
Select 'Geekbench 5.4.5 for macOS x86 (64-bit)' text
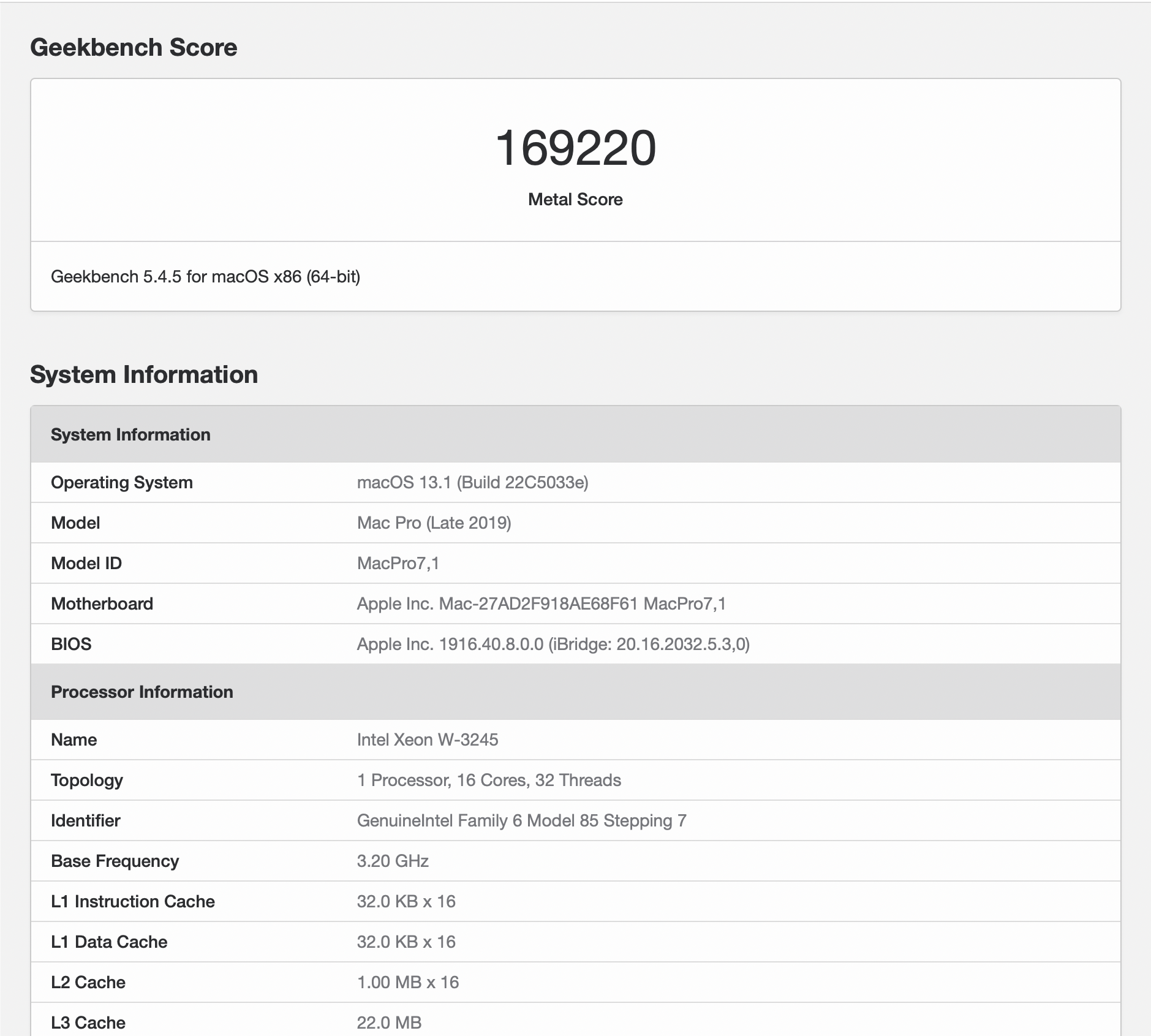tap(205, 277)
